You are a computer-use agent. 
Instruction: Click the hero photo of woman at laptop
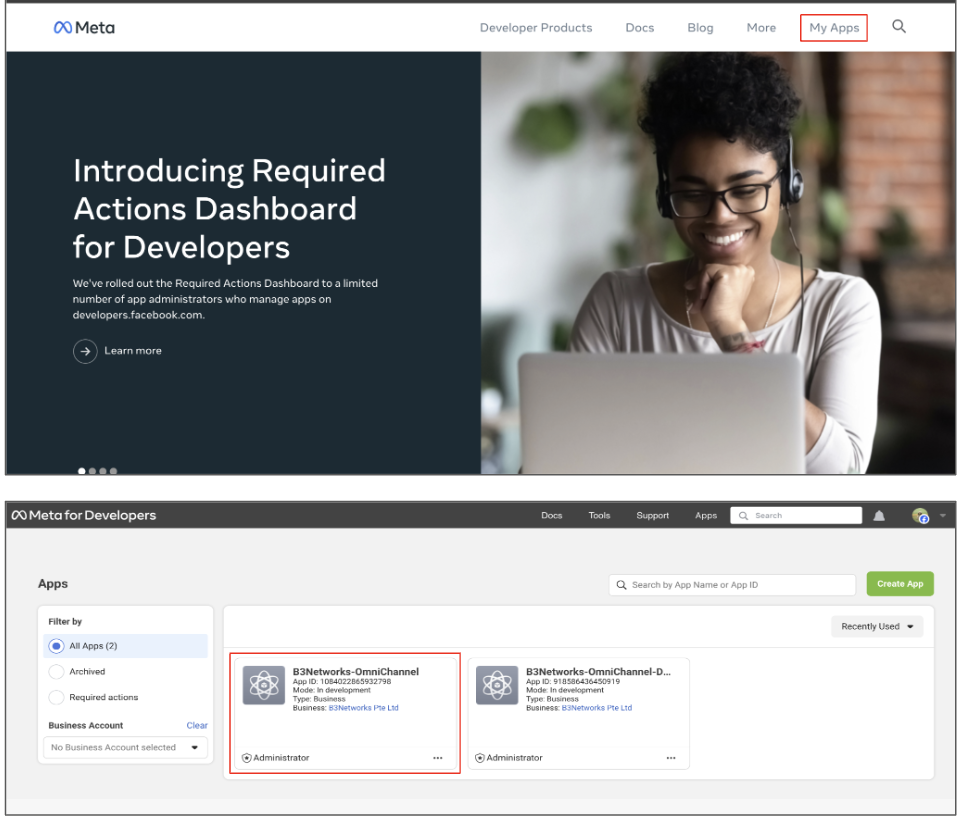coord(718,263)
